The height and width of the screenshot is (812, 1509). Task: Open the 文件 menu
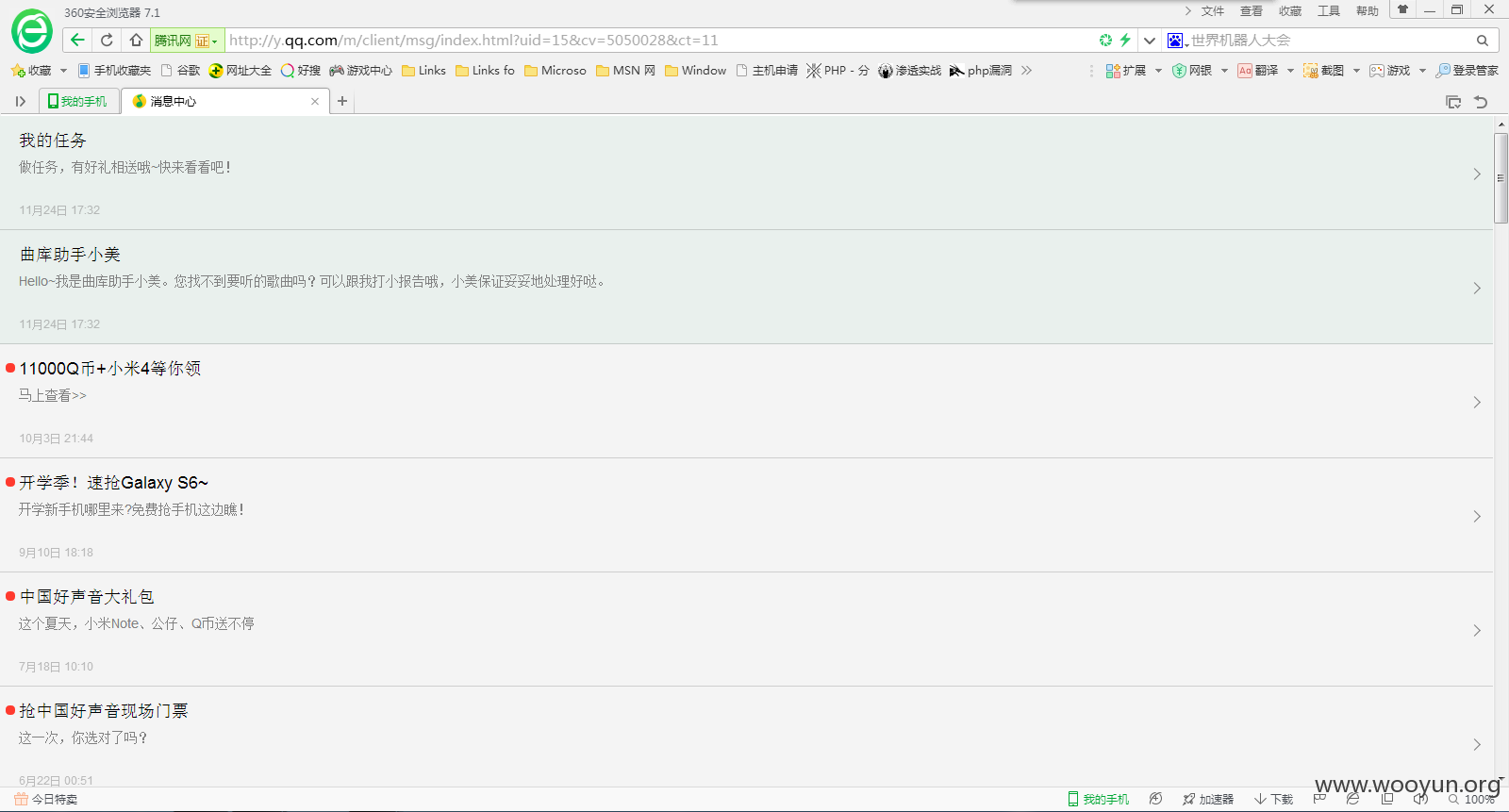pos(1213,11)
